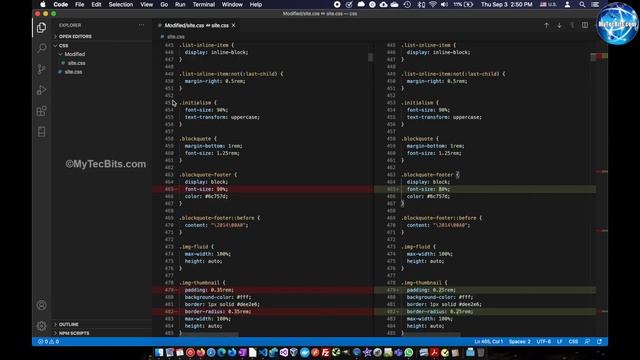Viewport: 640px width, 360px height.
Task: Open Explorer panel more actions ellipsis
Action: click(141, 25)
